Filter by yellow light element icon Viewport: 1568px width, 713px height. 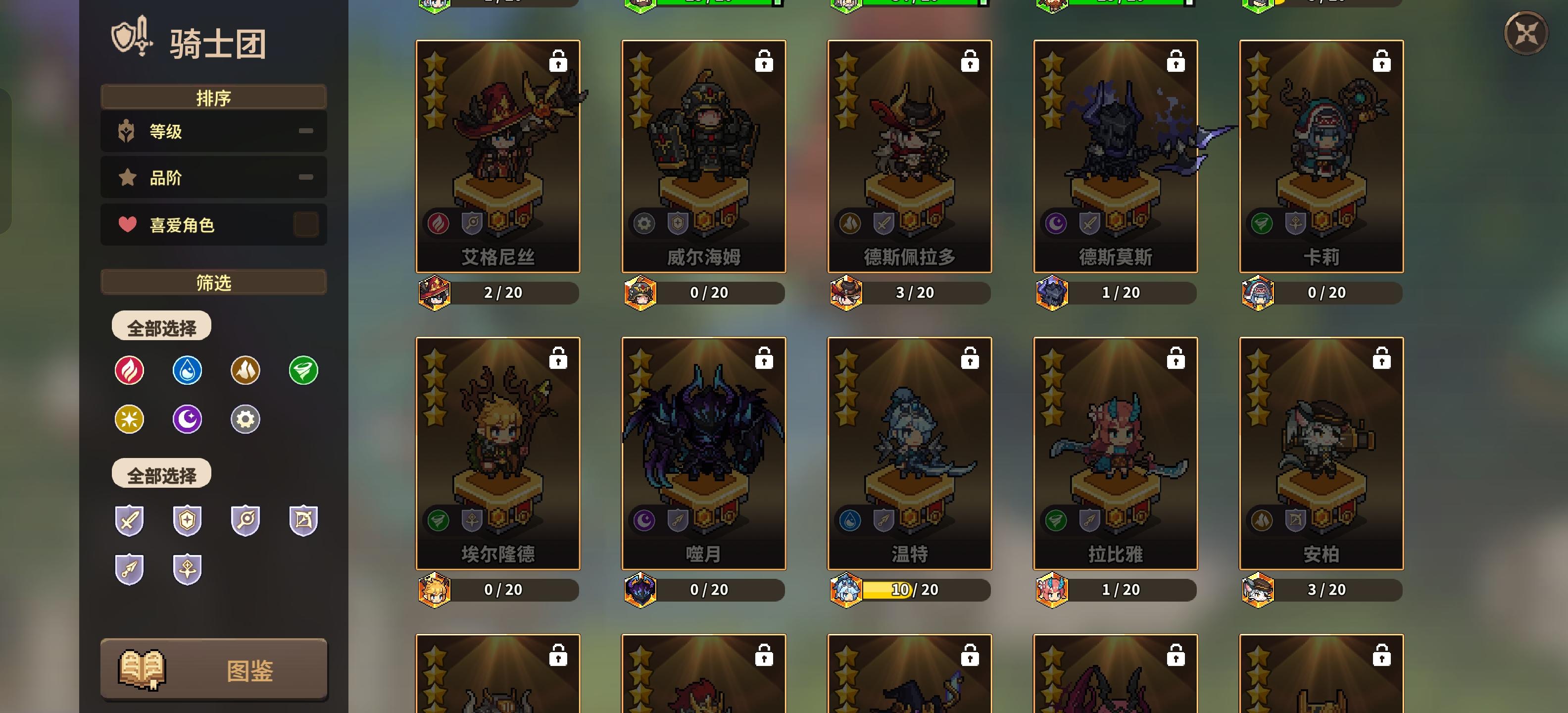(x=129, y=419)
